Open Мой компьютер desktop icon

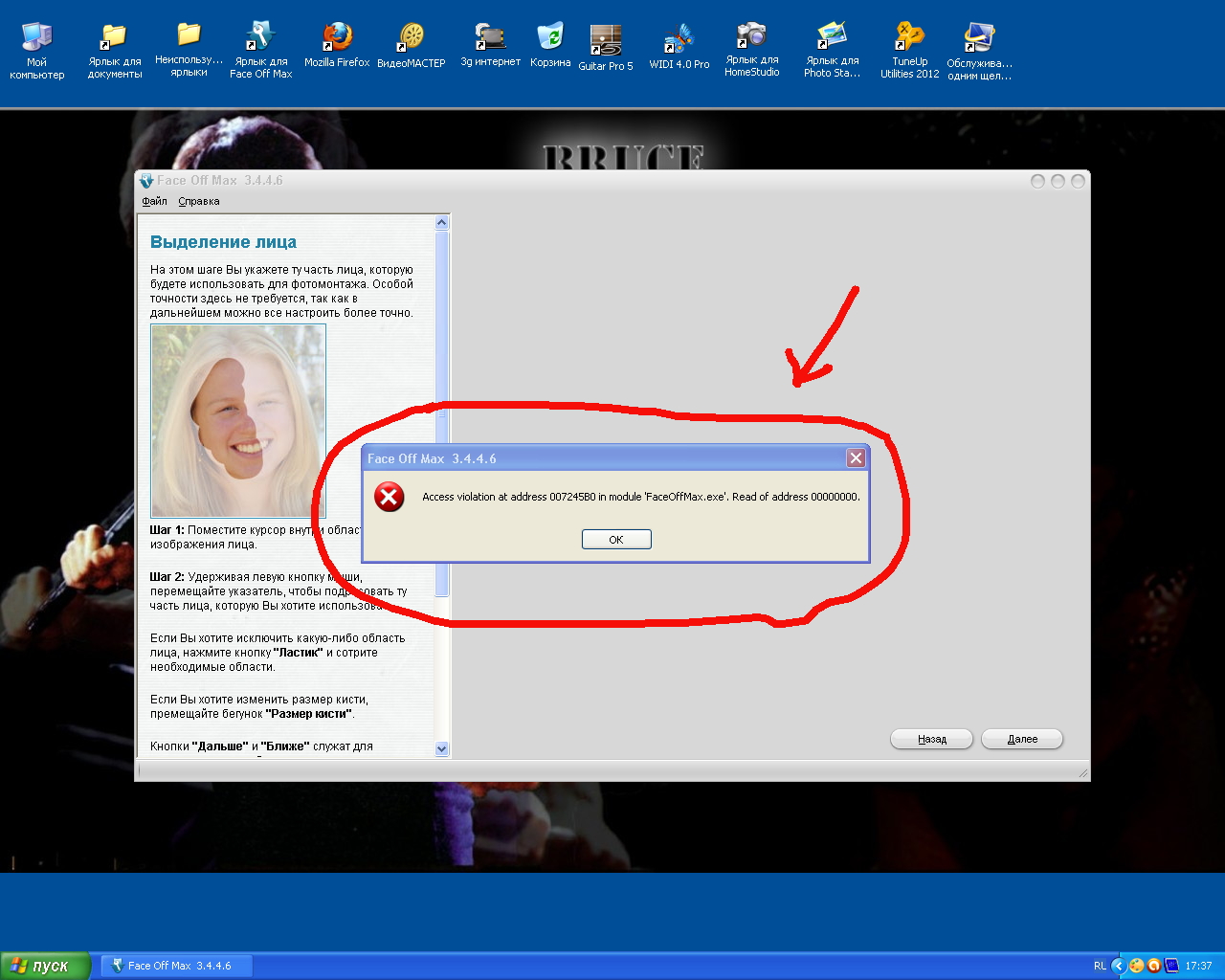(37, 50)
